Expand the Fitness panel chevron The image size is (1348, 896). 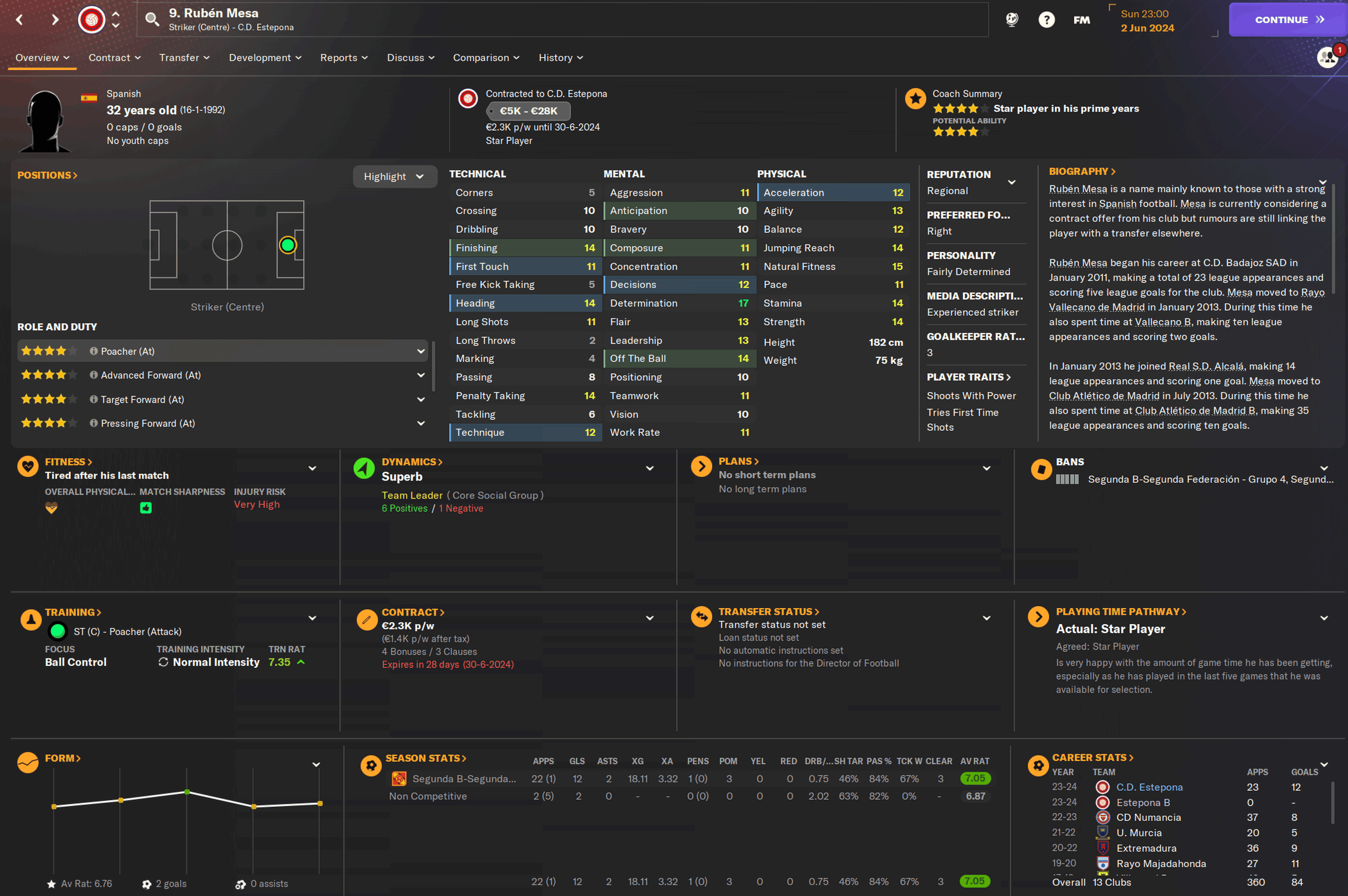click(x=312, y=469)
